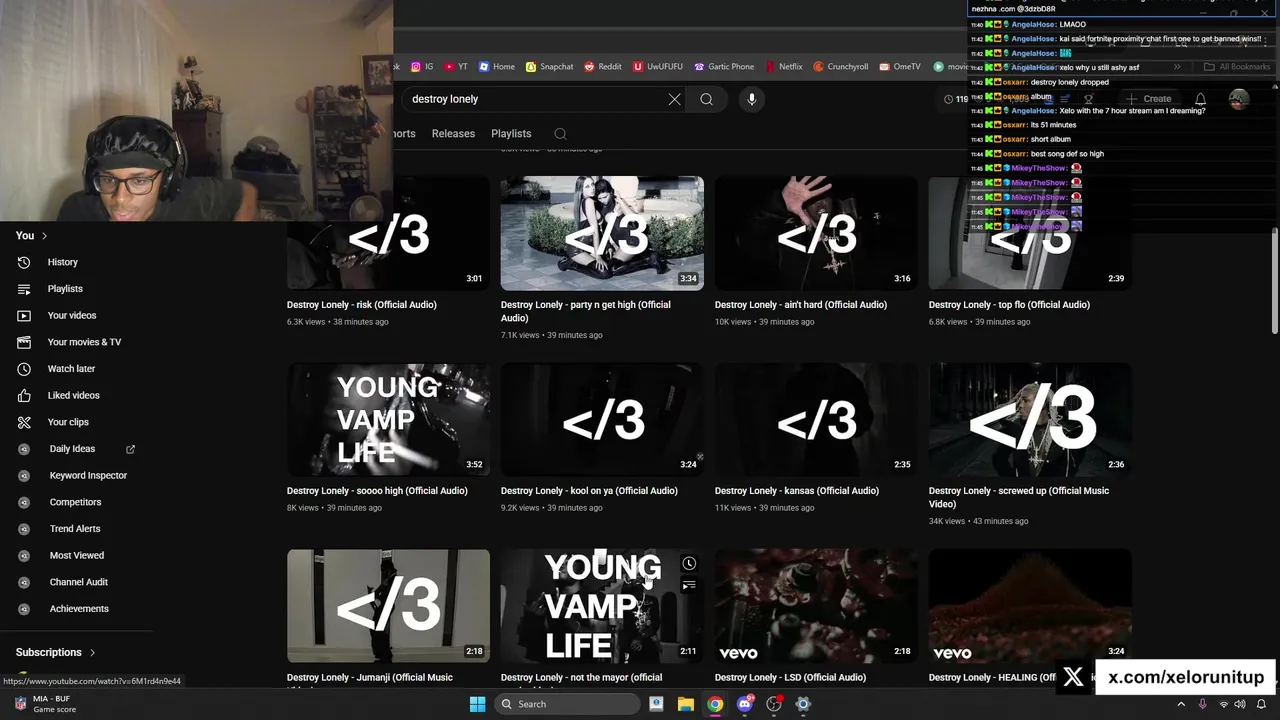
Task: Open Discord from the taskbar
Action: pos(745,704)
